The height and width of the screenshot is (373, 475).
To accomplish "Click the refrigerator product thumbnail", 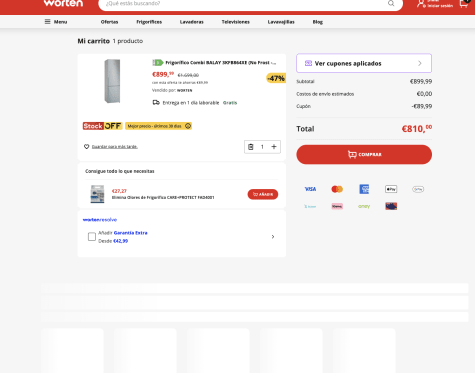I will click(112, 81).
